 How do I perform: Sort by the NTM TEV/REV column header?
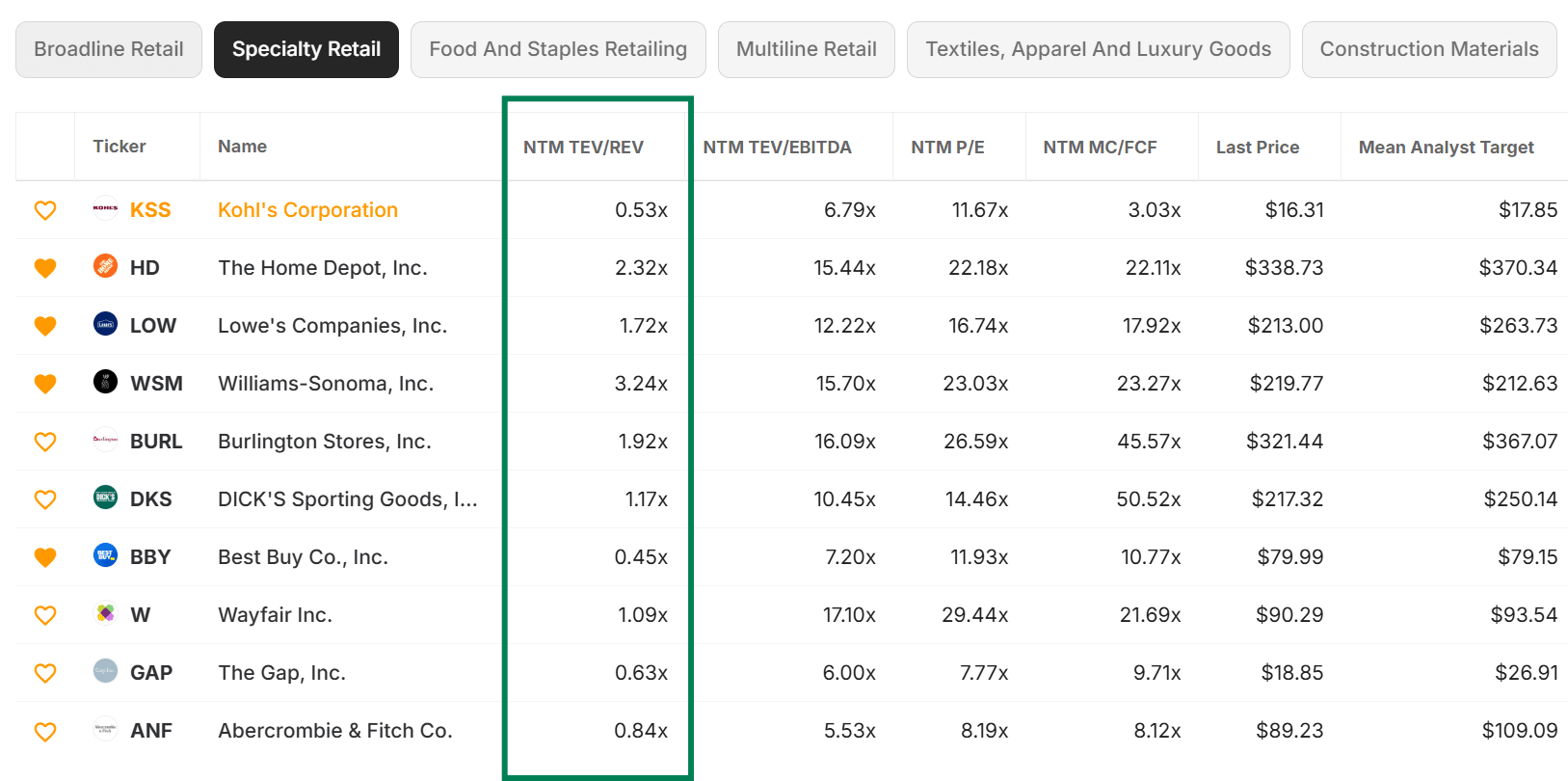click(x=583, y=148)
